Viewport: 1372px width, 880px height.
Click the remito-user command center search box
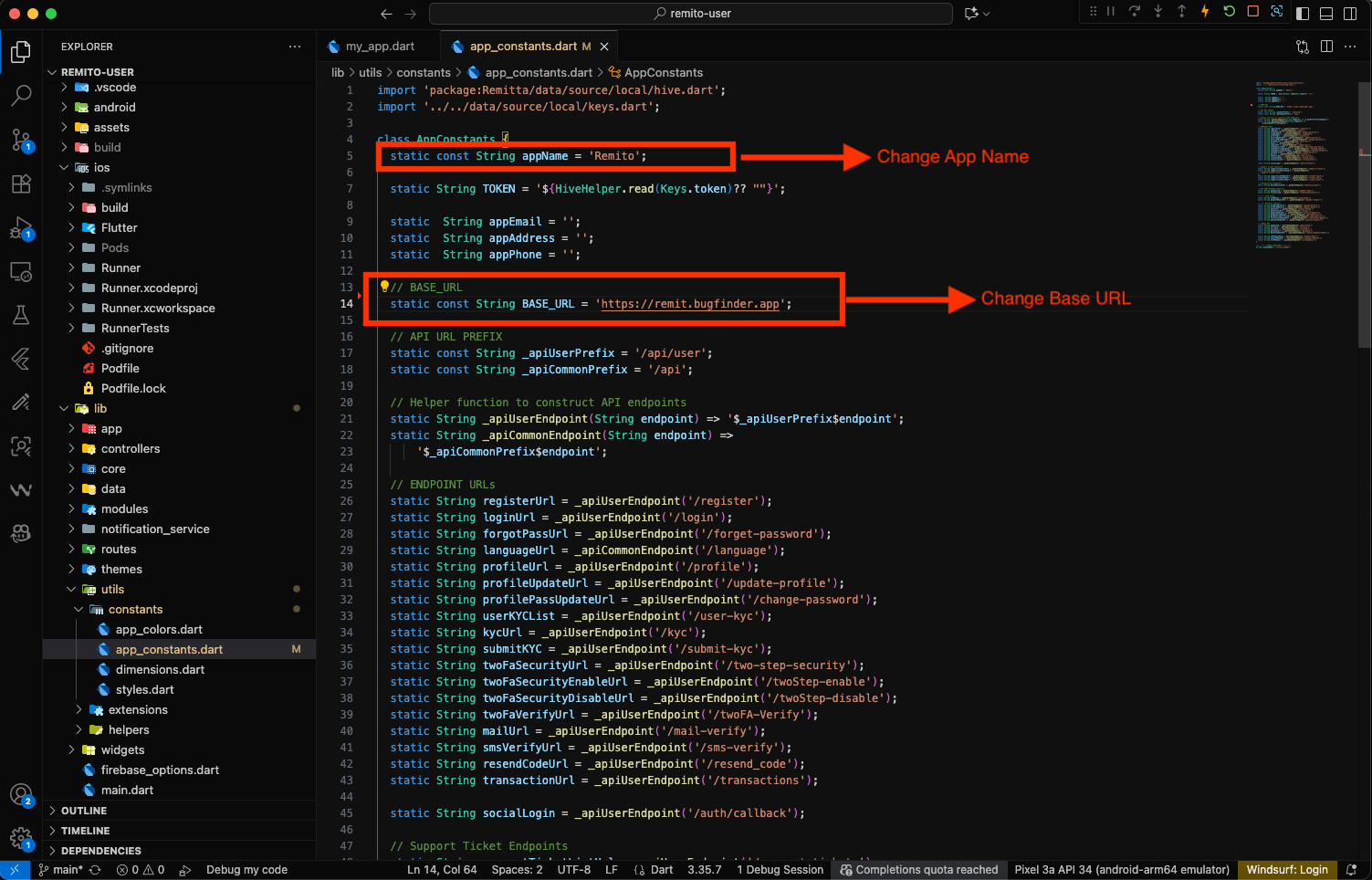692,14
